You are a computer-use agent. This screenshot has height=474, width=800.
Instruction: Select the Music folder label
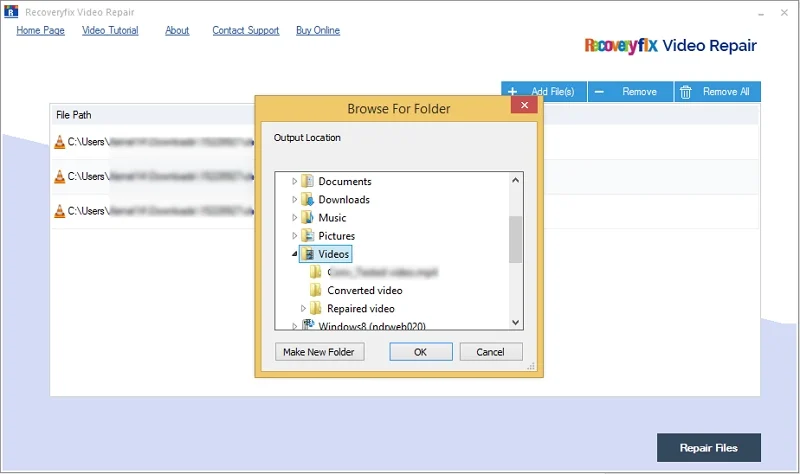pyautogui.click(x=332, y=217)
